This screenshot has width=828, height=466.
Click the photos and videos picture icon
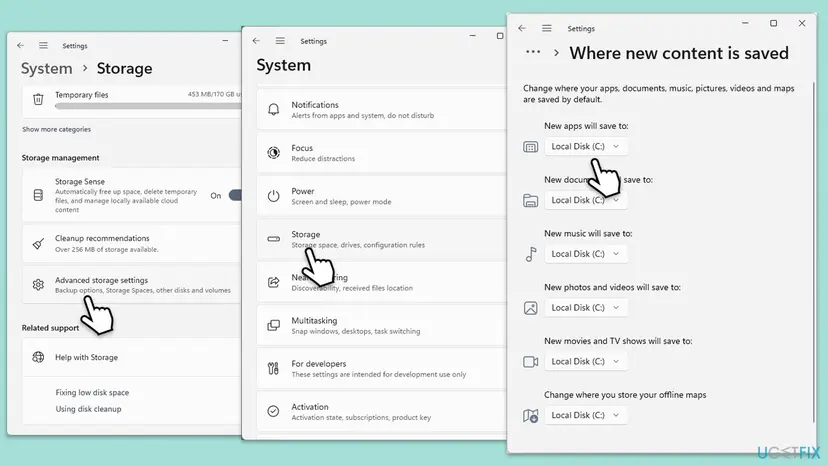530,308
